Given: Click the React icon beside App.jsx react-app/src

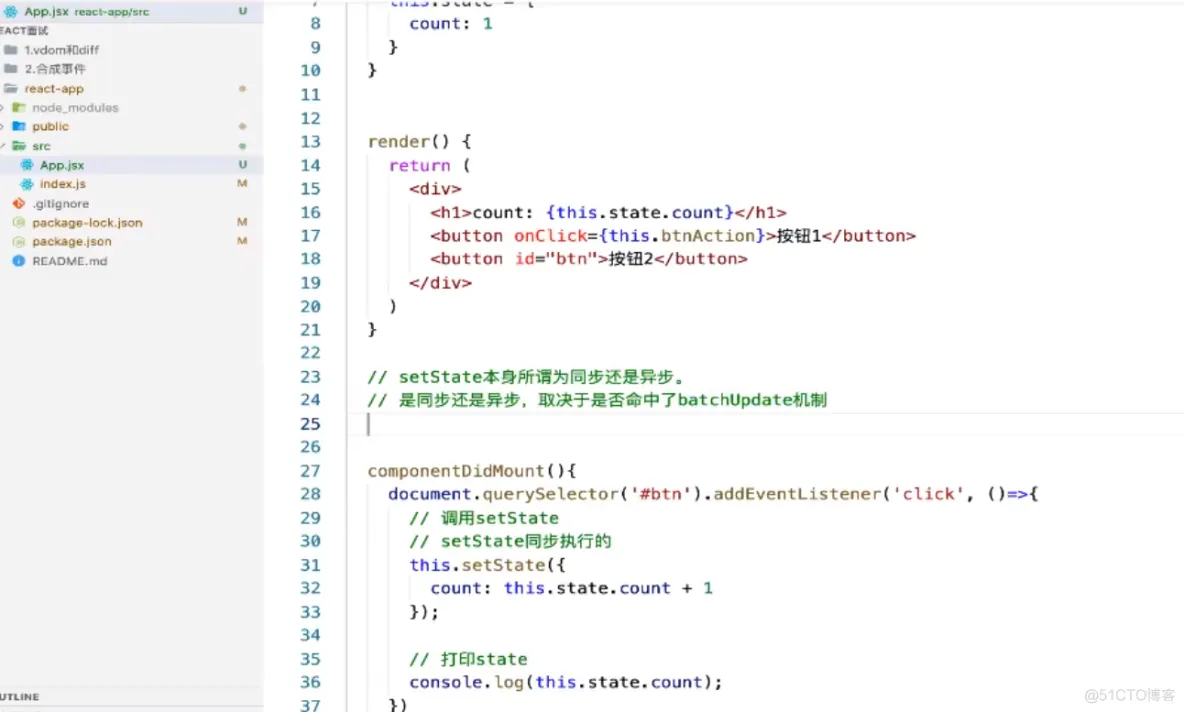Looking at the screenshot, I should [x=11, y=11].
